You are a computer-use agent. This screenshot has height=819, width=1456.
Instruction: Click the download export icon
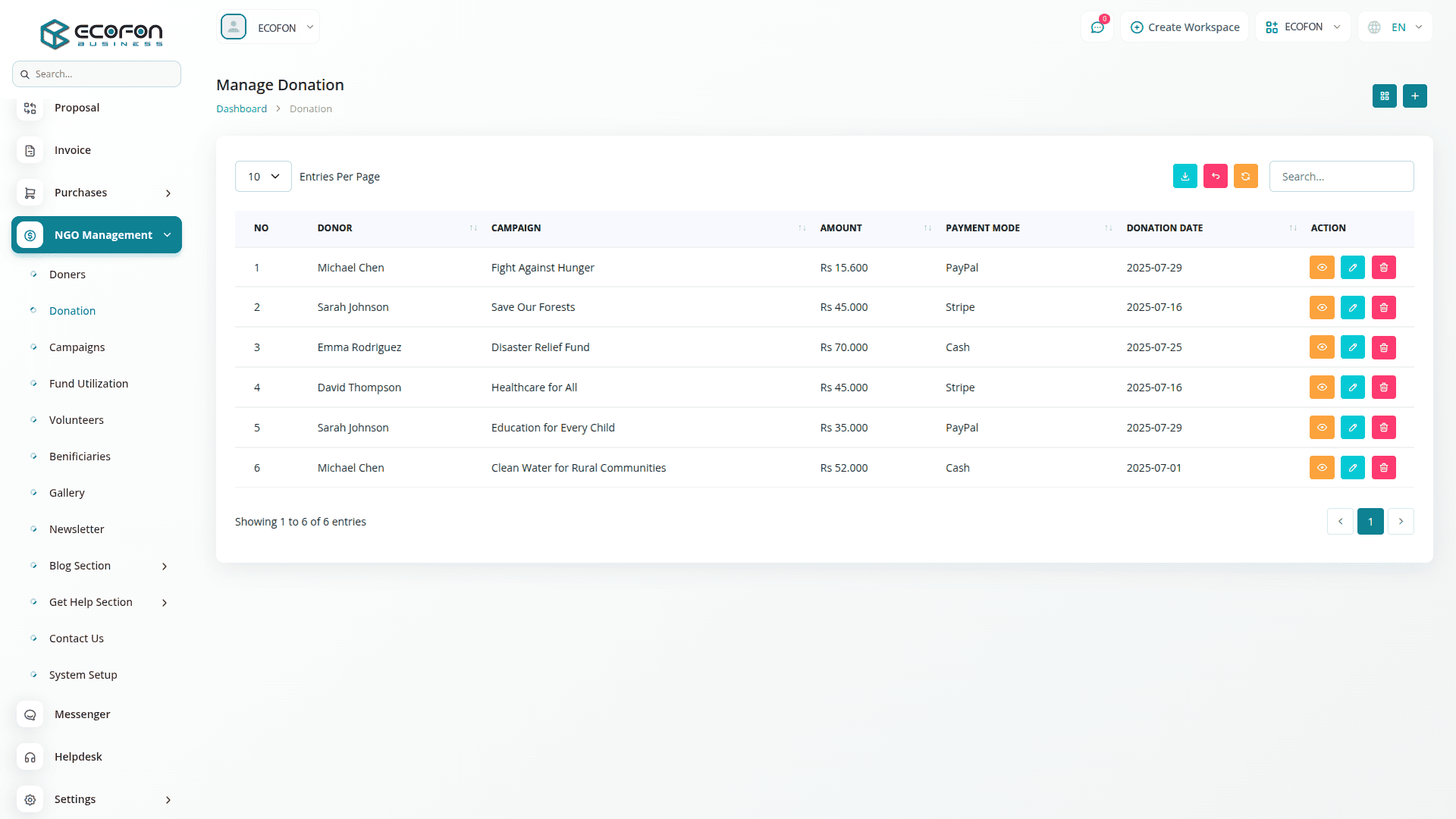click(x=1185, y=176)
